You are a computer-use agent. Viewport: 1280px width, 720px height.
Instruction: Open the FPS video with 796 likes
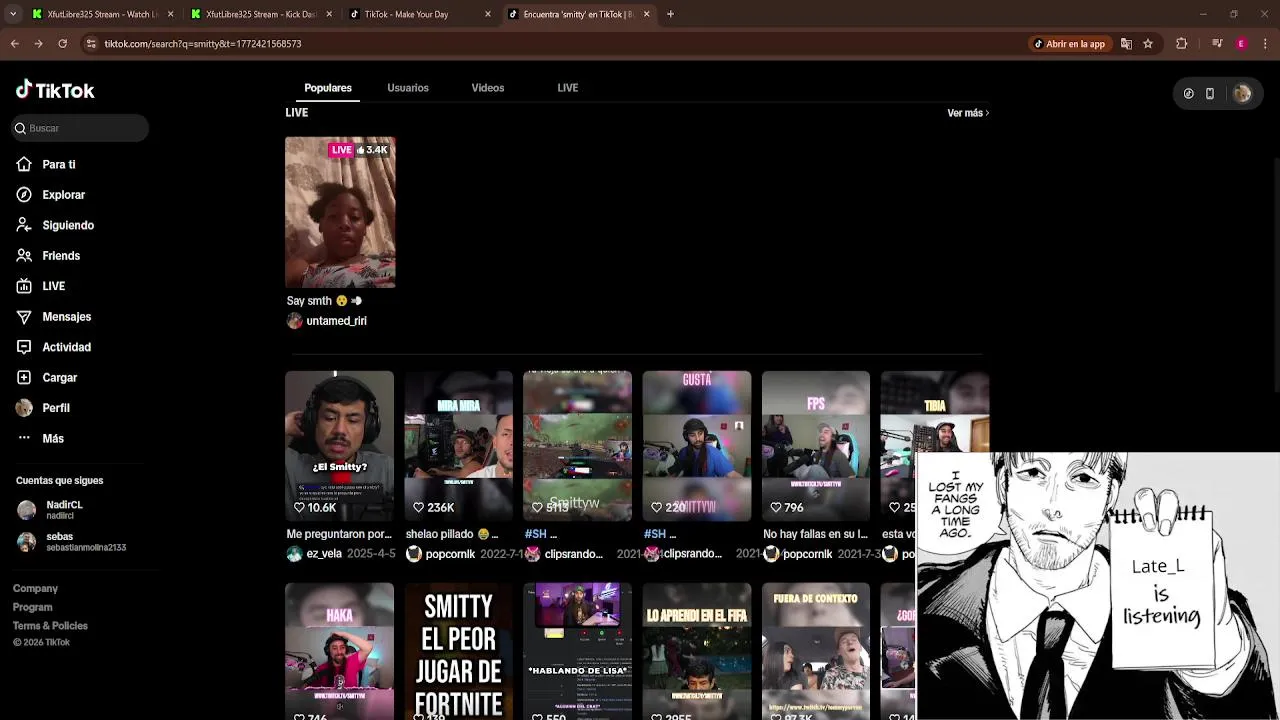pos(816,446)
